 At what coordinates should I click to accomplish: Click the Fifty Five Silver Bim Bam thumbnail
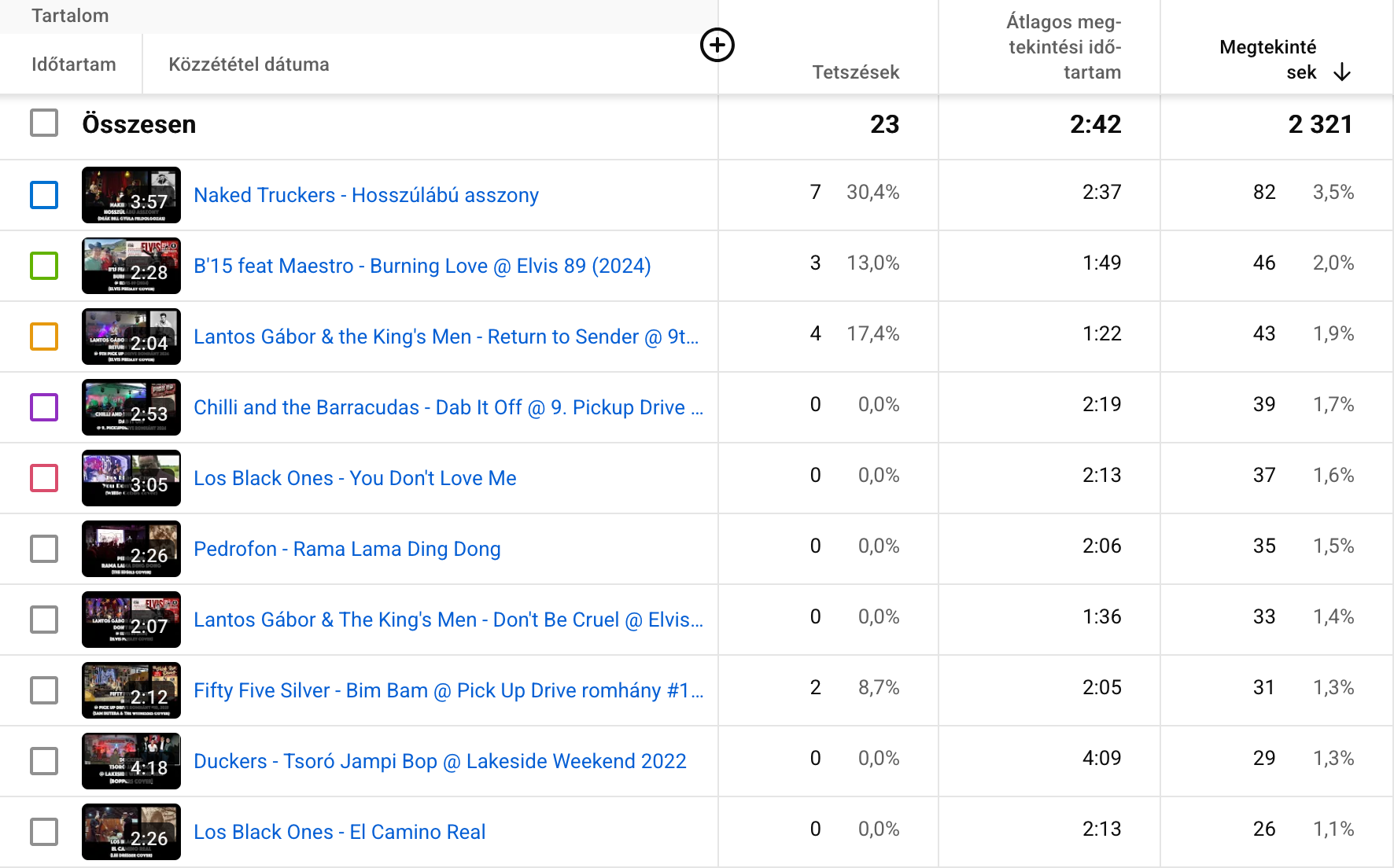coord(131,690)
